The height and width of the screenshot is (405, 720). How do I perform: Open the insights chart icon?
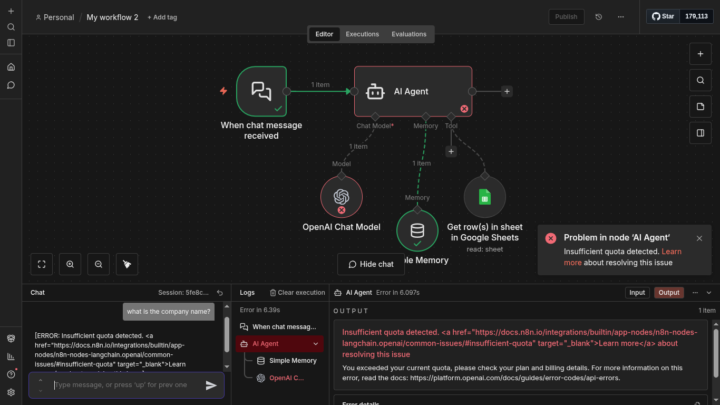point(11,356)
